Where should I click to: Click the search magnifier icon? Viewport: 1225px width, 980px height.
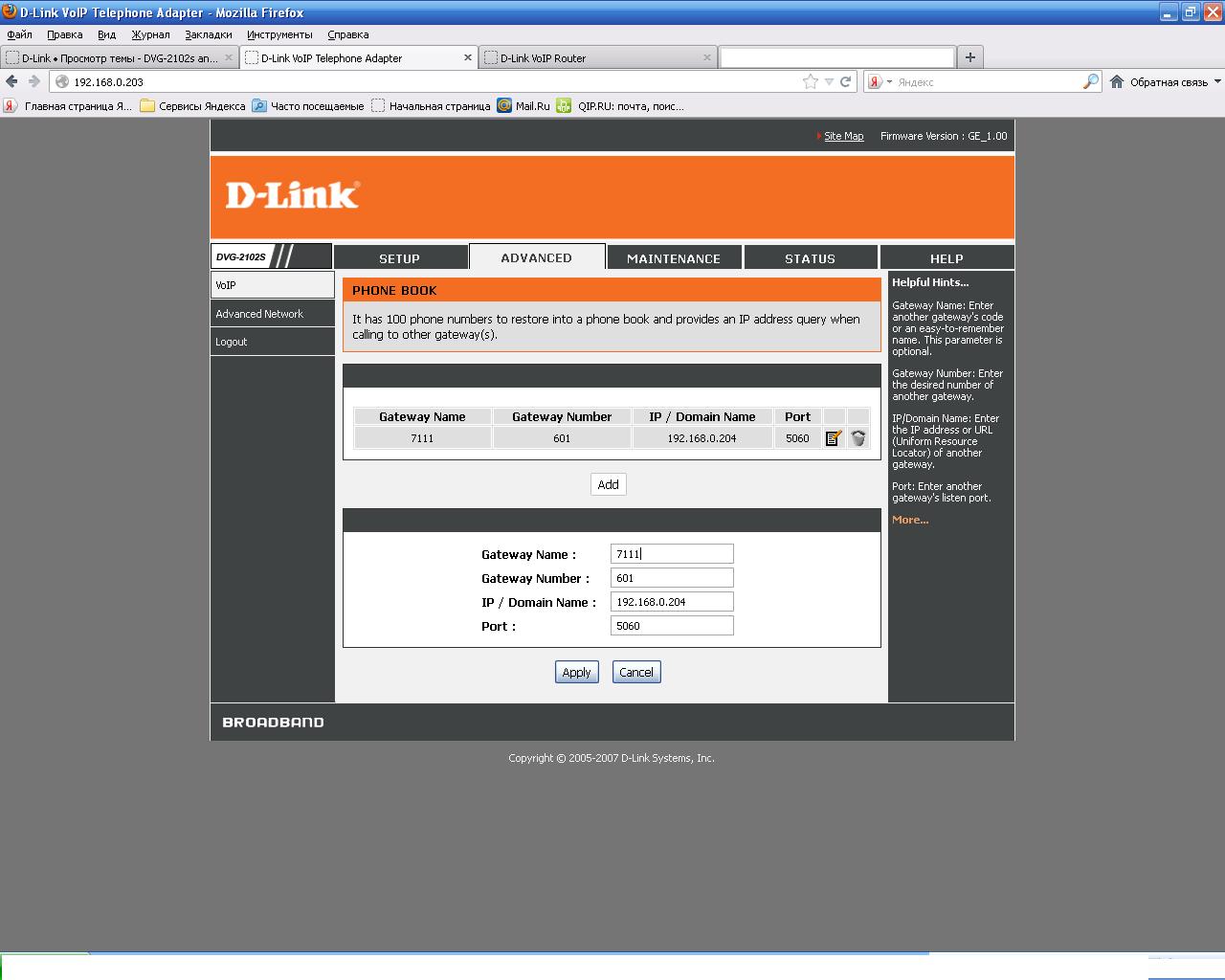(1090, 82)
